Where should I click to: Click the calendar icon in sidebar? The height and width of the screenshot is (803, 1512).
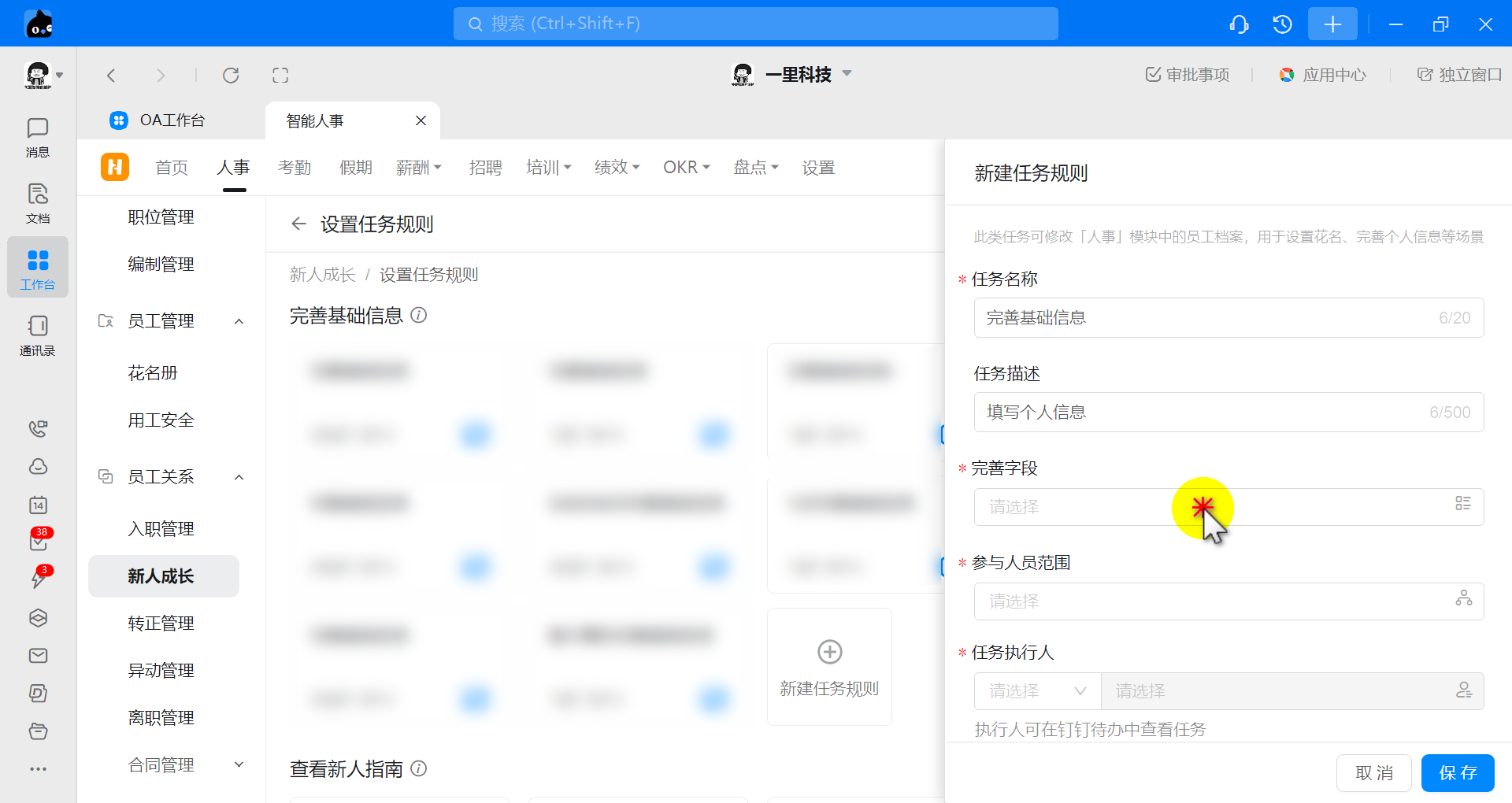(x=38, y=505)
